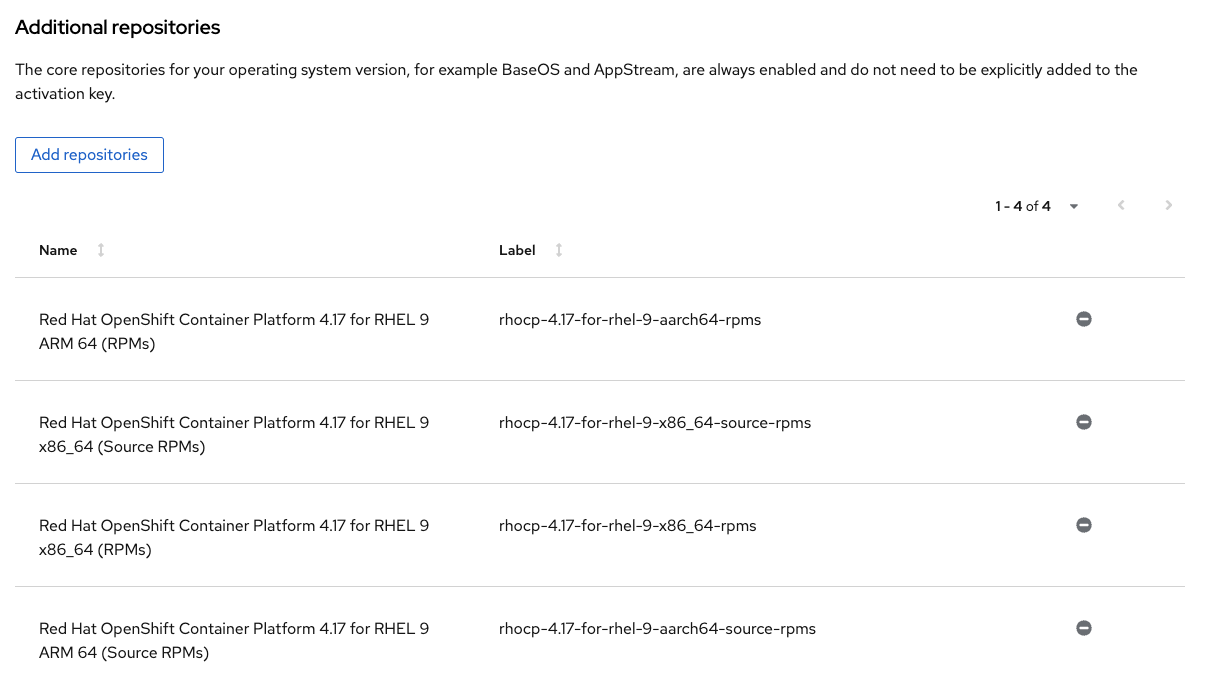
Task: Select the Name column header
Action: click(57, 250)
